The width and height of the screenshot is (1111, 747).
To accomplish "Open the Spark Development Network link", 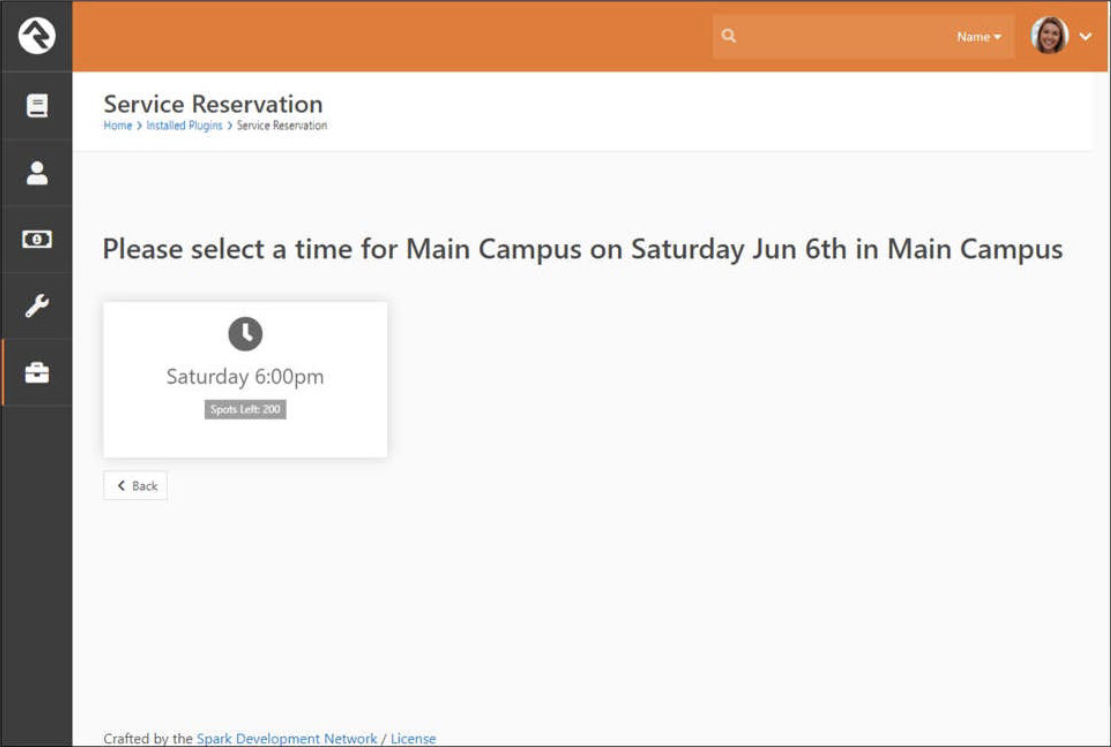I will click(286, 739).
